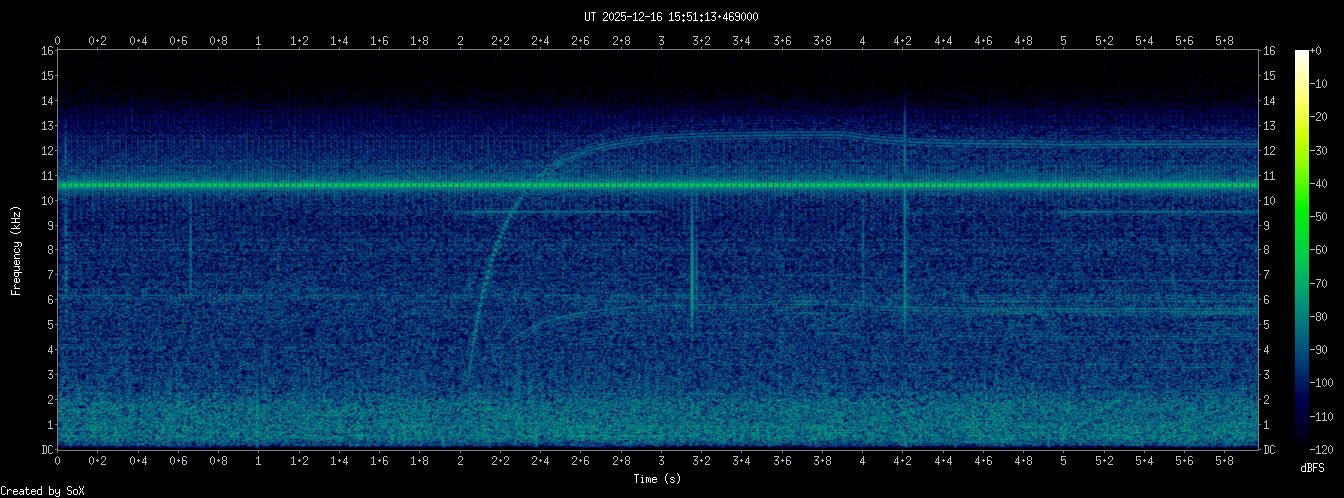Screen dimensions: 1344x498
Task: Click the 'Created by SoX' text
Action: coord(43,490)
